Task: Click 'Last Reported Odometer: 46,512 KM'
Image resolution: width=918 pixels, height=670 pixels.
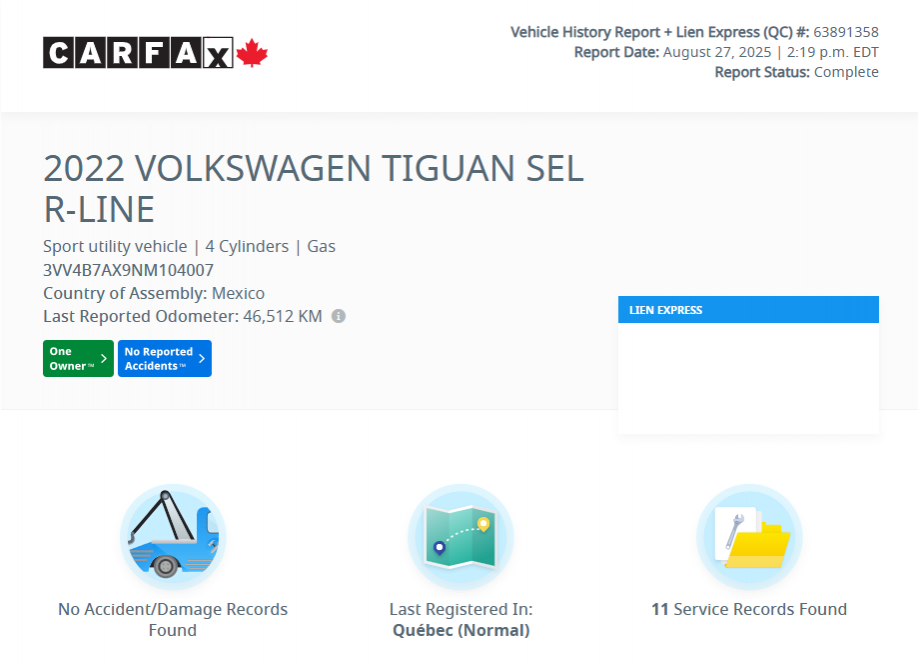Action: [x=183, y=316]
